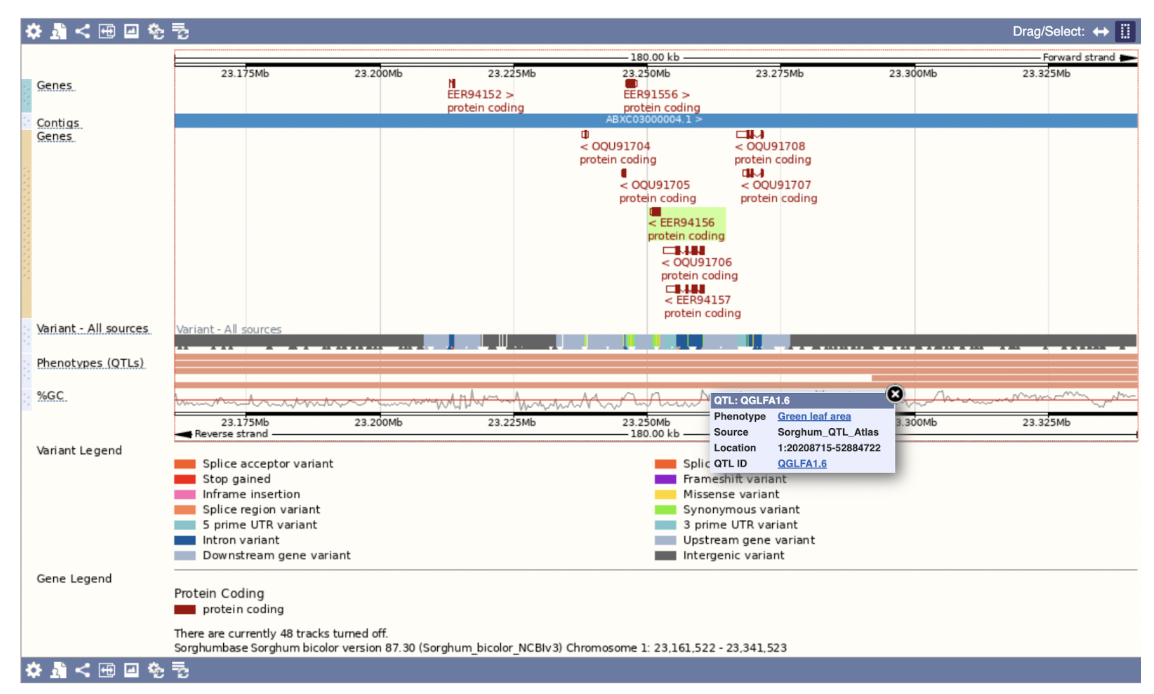Expand the Variant - All sources track label
Screen dimensions: 1154x694
click(x=93, y=328)
